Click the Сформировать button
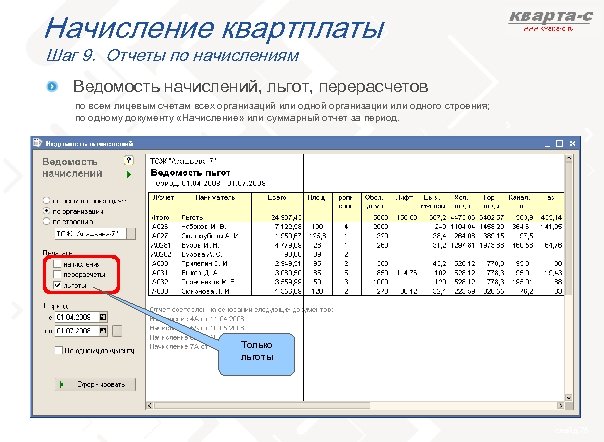The image size is (604, 442). (96, 384)
